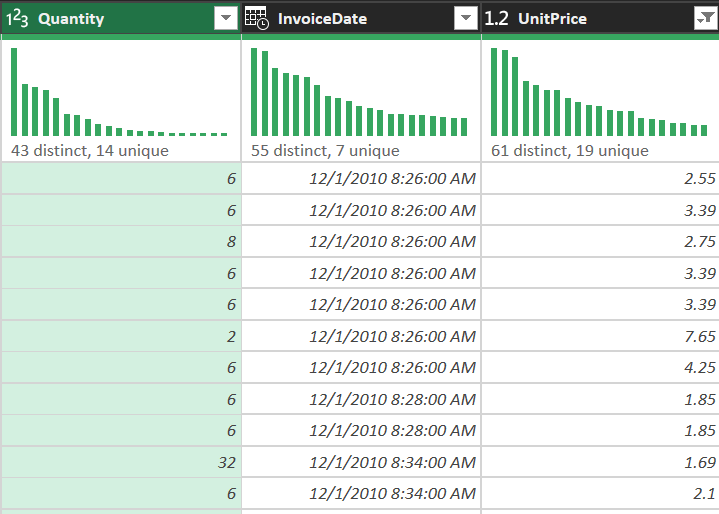Select the UnitPrice column header name
The height and width of the screenshot is (514, 719).
coord(551,19)
